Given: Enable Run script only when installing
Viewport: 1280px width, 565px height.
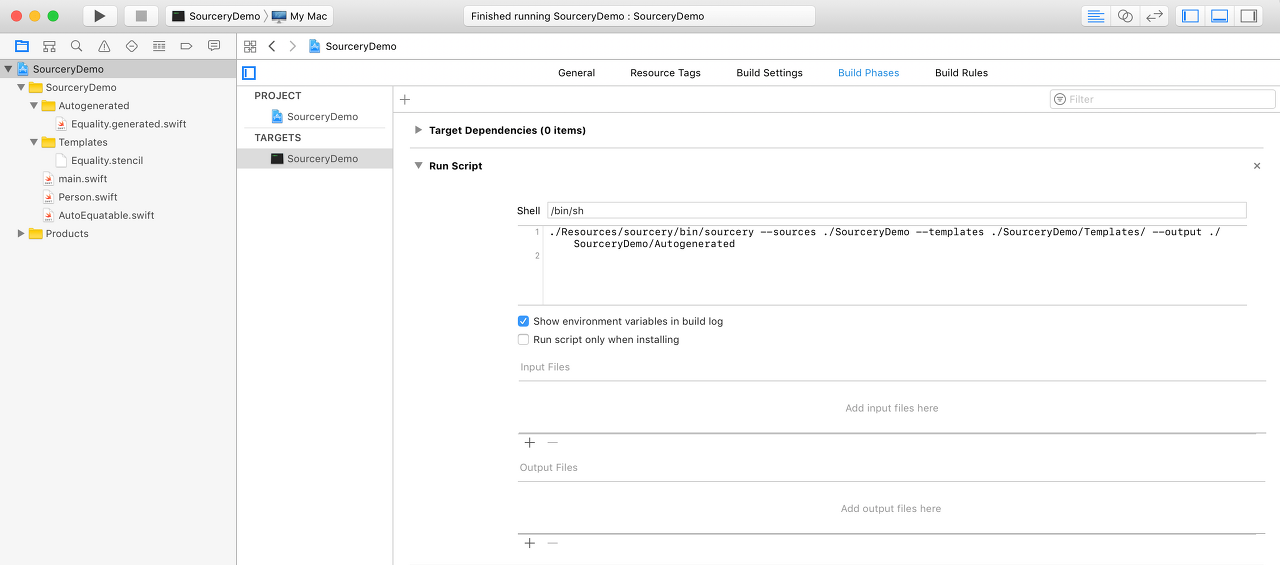Looking at the screenshot, I should (523, 339).
